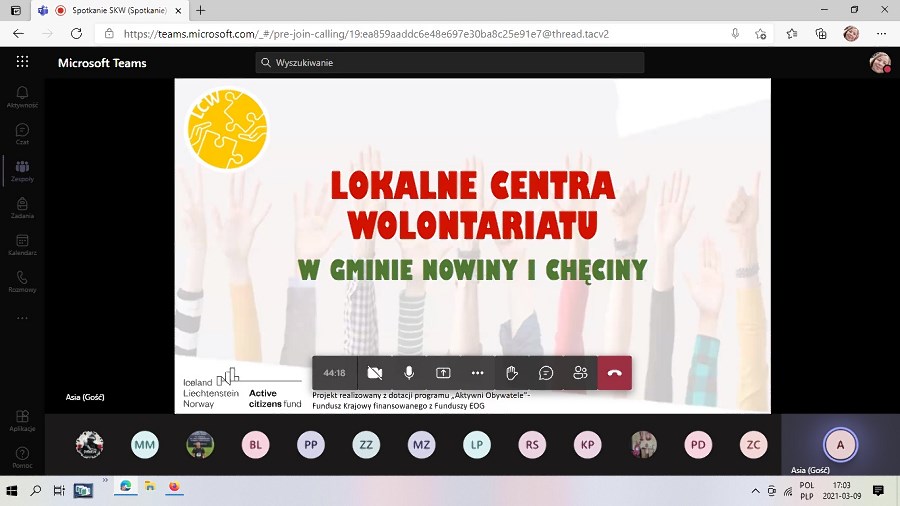
Task: Open the Aktywność feed in sidebar
Action: pos(22,97)
